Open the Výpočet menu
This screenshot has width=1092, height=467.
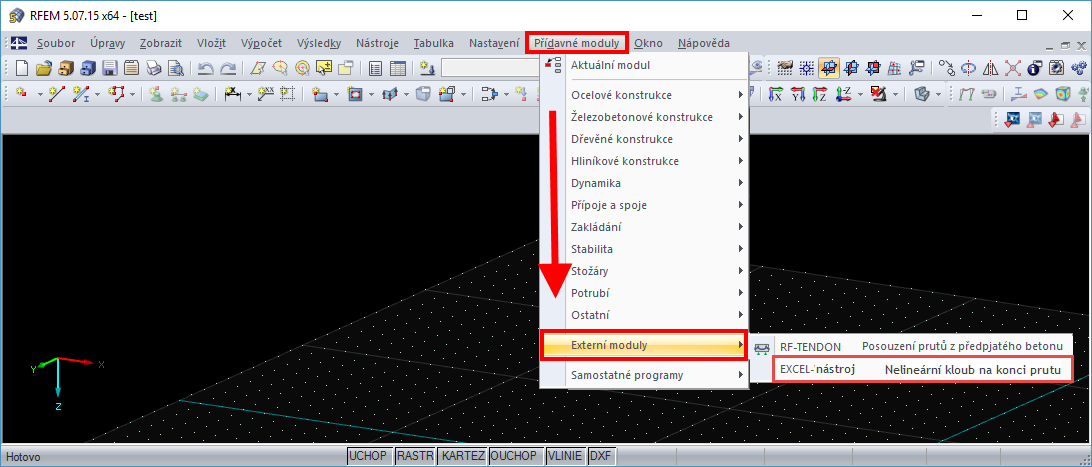261,43
